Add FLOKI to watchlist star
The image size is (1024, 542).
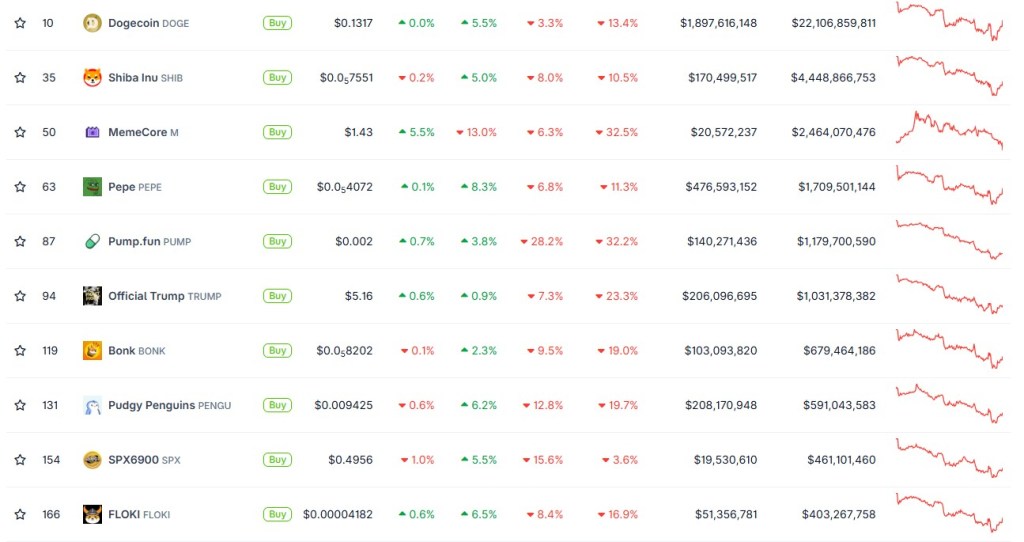[x=20, y=514]
